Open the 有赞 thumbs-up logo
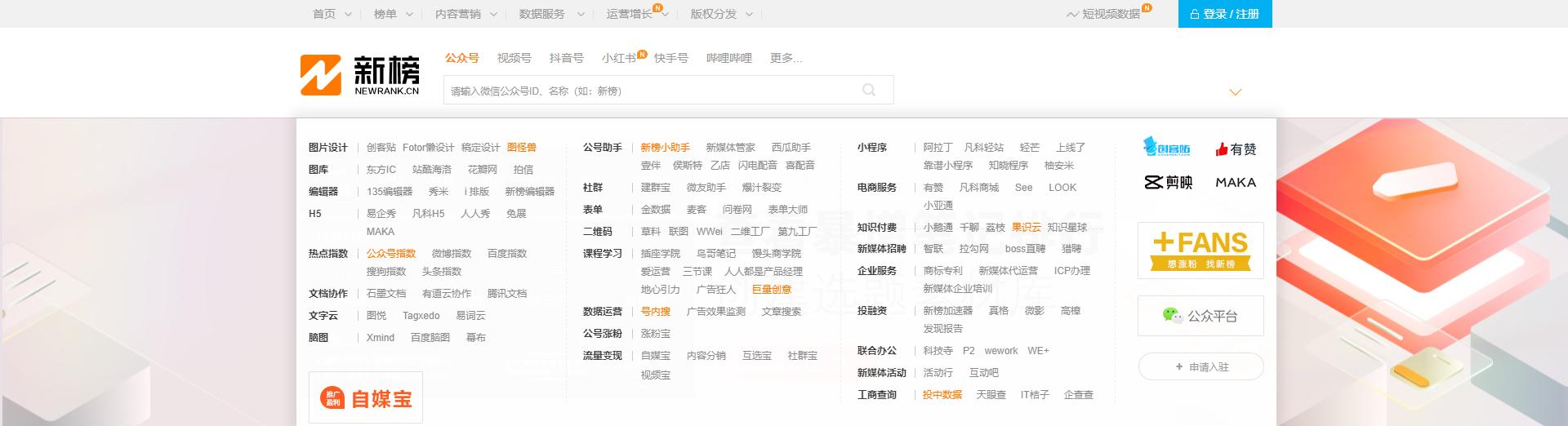Screen dimensions: 1568x426 (1236, 149)
